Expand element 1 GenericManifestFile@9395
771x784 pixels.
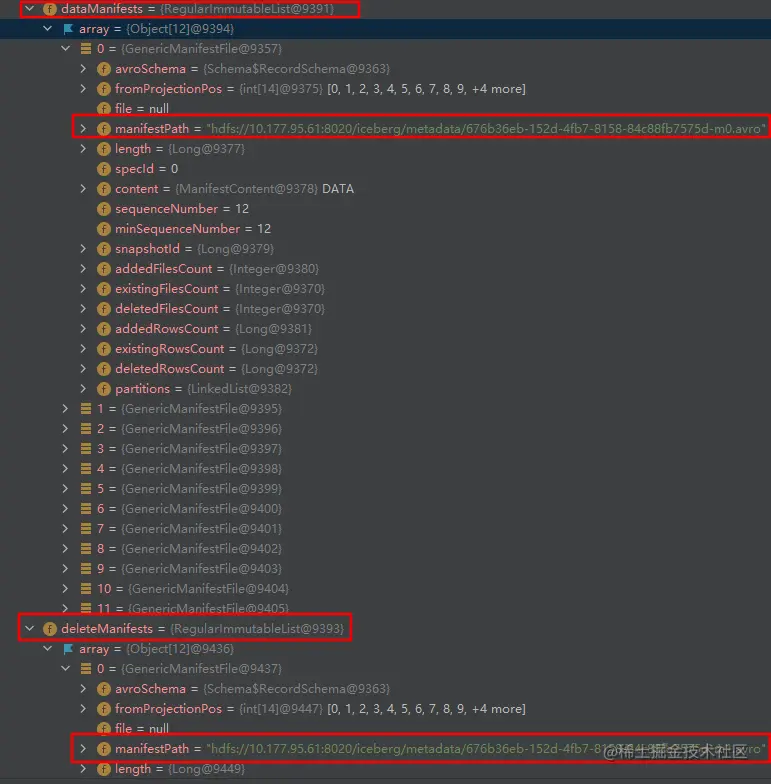pyautogui.click(x=65, y=408)
